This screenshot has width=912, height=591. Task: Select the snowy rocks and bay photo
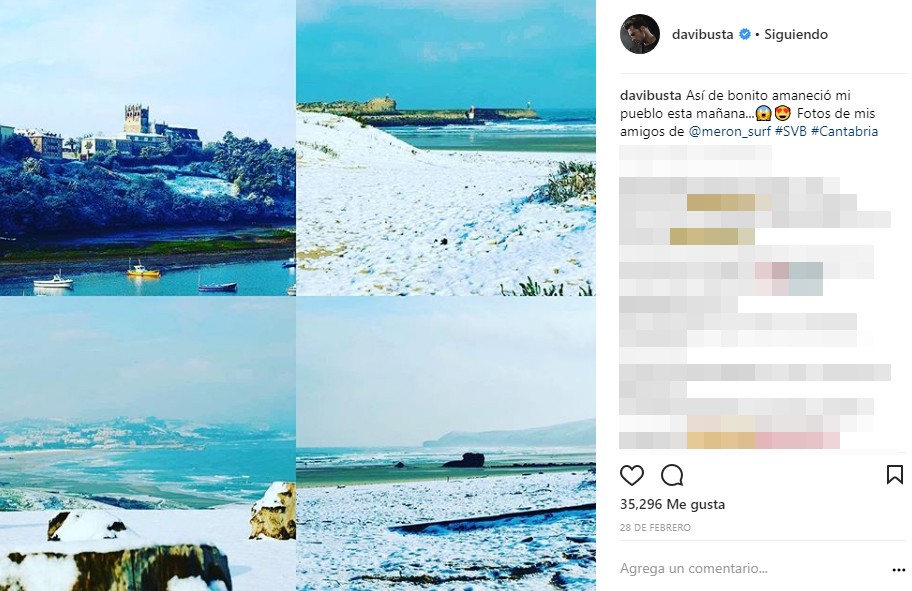148,444
